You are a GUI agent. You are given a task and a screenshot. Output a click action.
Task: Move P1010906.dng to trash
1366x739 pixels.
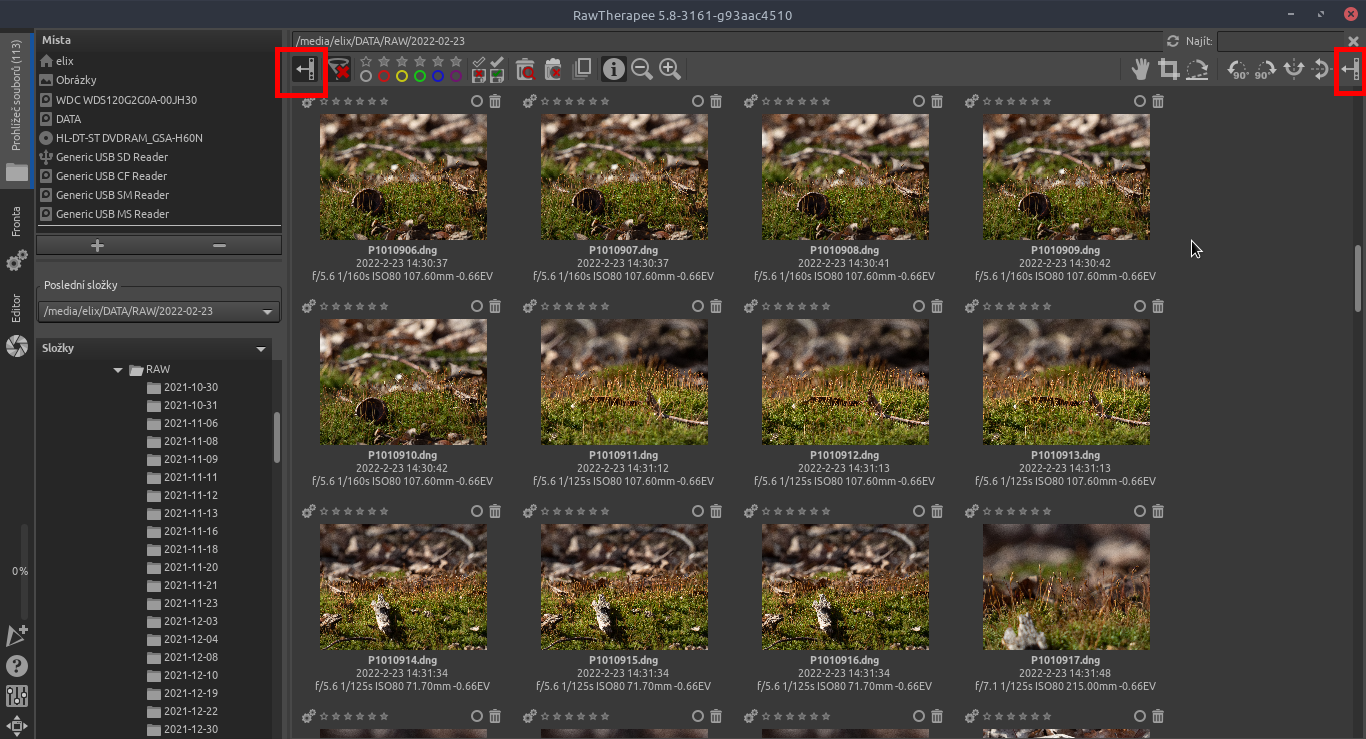point(494,101)
